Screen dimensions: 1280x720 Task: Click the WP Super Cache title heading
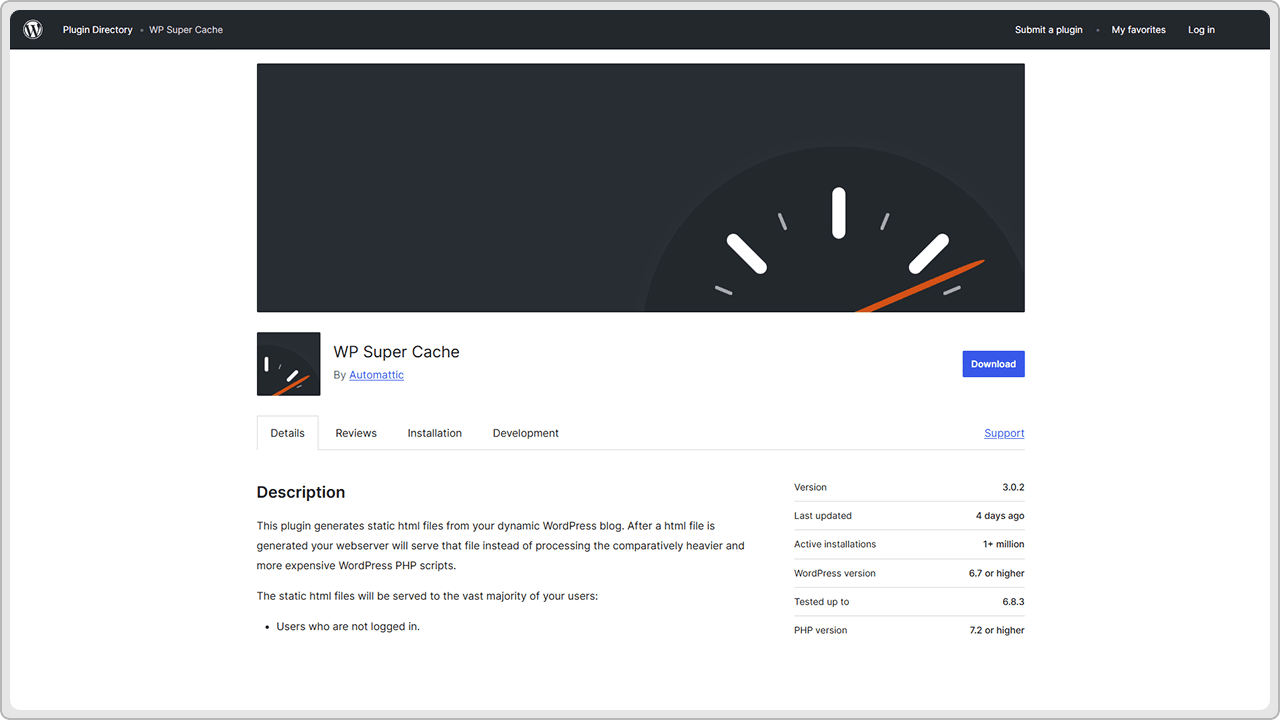pyautogui.click(x=396, y=352)
